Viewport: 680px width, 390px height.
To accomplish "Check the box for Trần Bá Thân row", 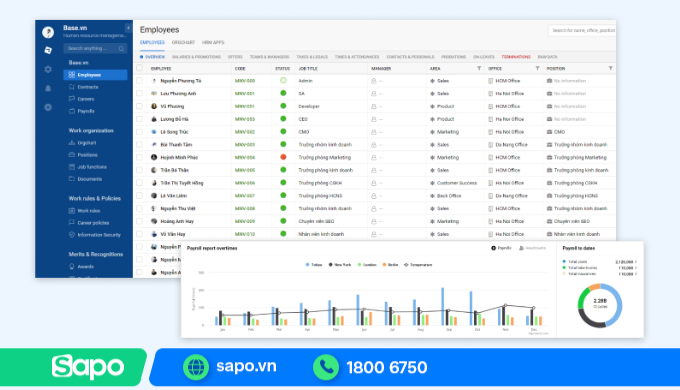I will click(139, 170).
